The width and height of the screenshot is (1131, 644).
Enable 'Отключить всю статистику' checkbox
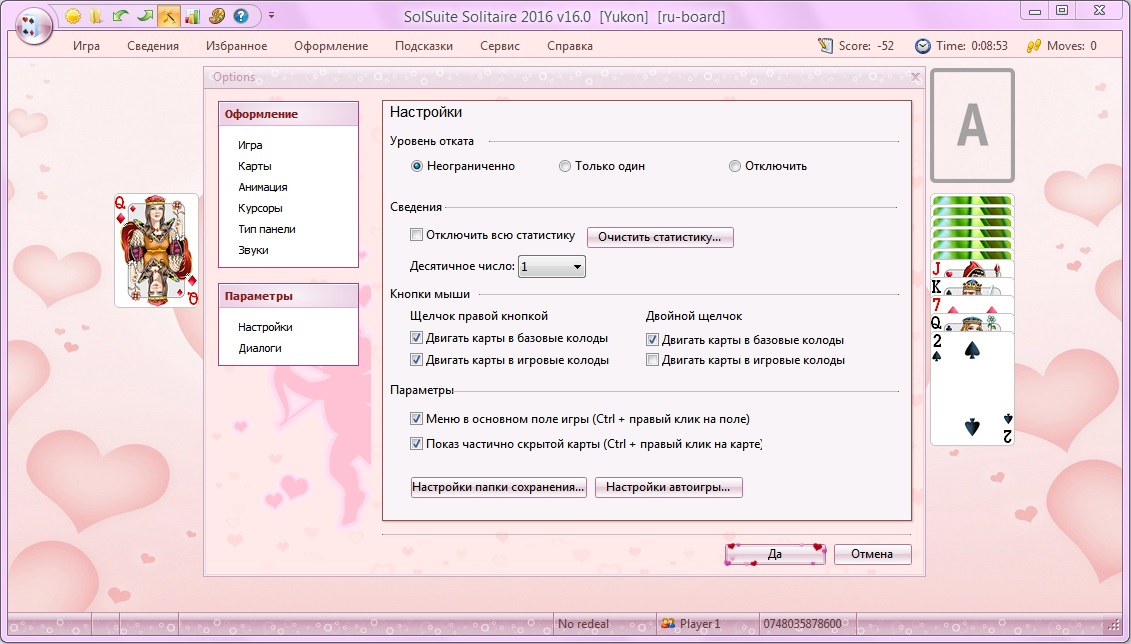coord(417,235)
